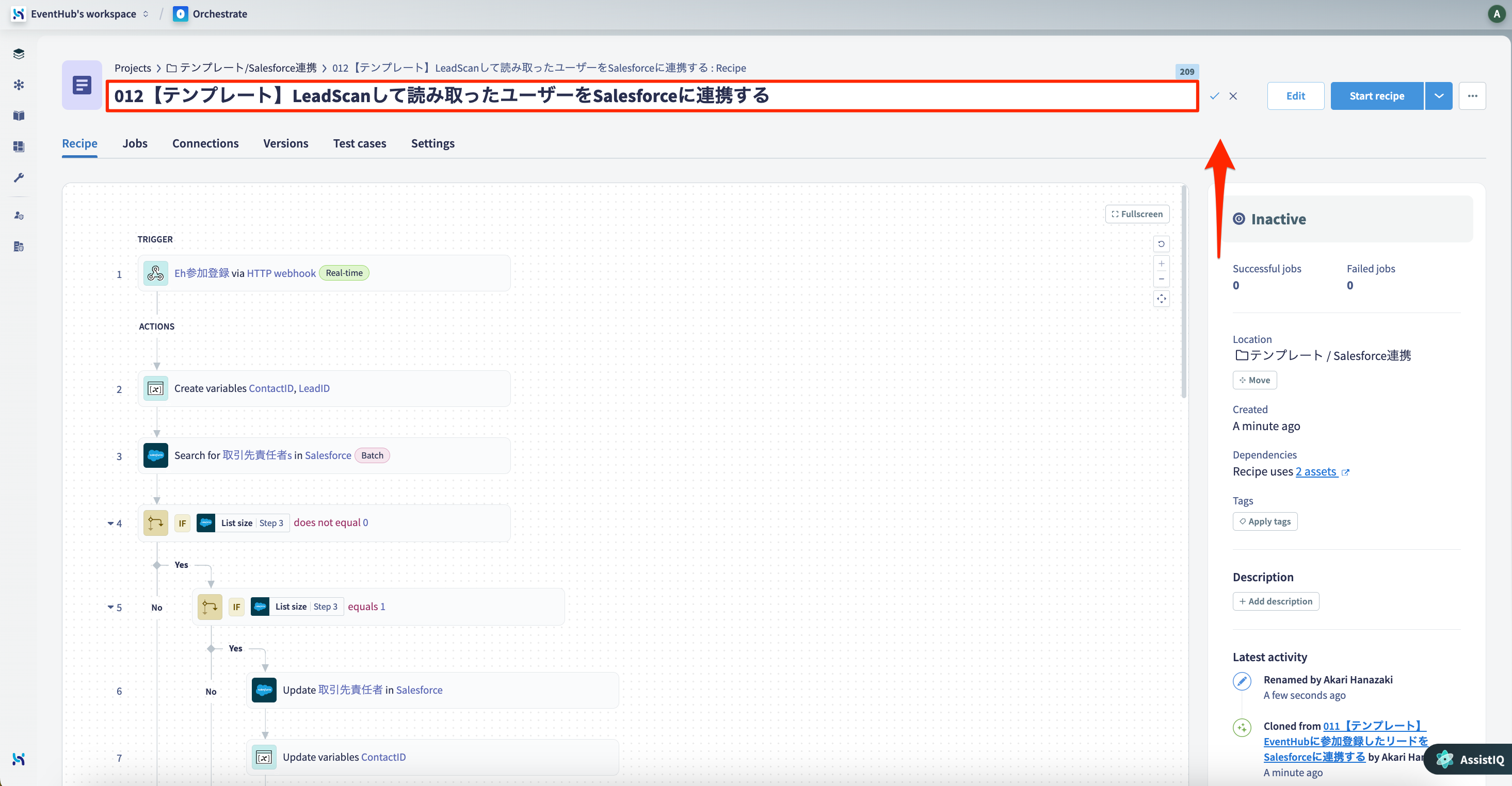The image size is (1512, 786).
Task: Open the Tools wrench icon in sidebar
Action: (19, 178)
